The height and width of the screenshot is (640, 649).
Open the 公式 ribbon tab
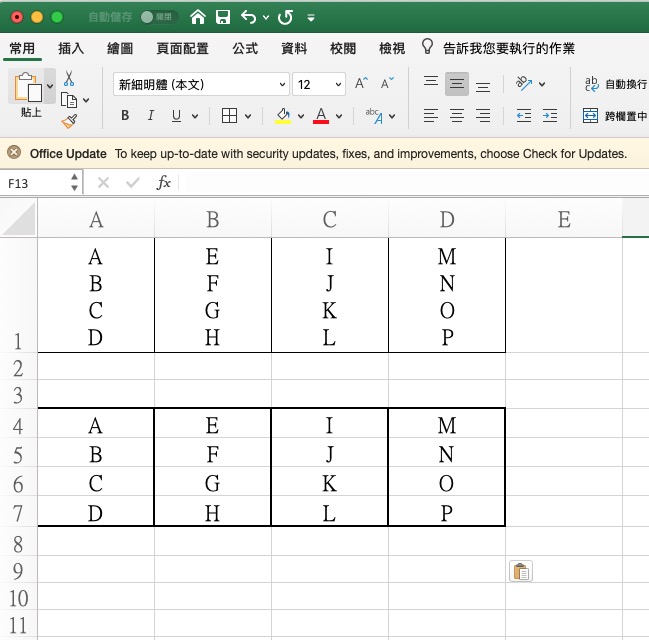click(x=245, y=48)
